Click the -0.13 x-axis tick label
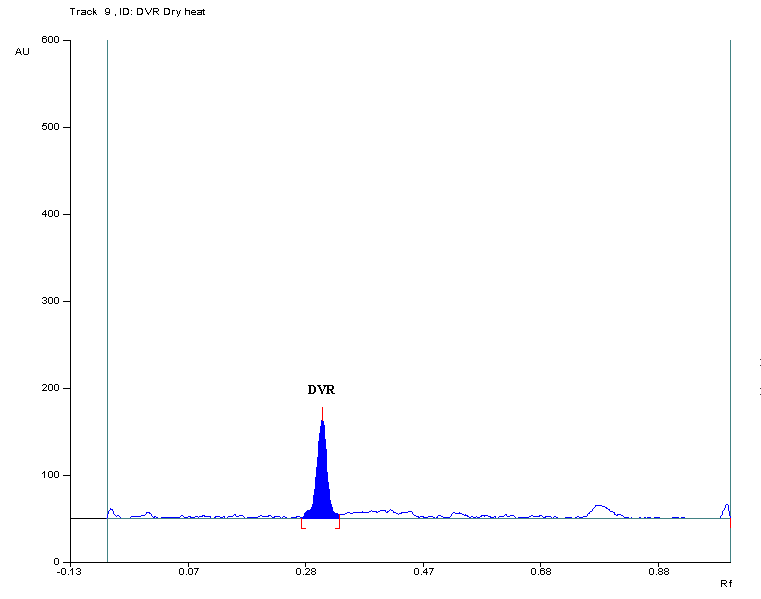Screen dimensions: 761x599 pyautogui.click(x=70, y=572)
